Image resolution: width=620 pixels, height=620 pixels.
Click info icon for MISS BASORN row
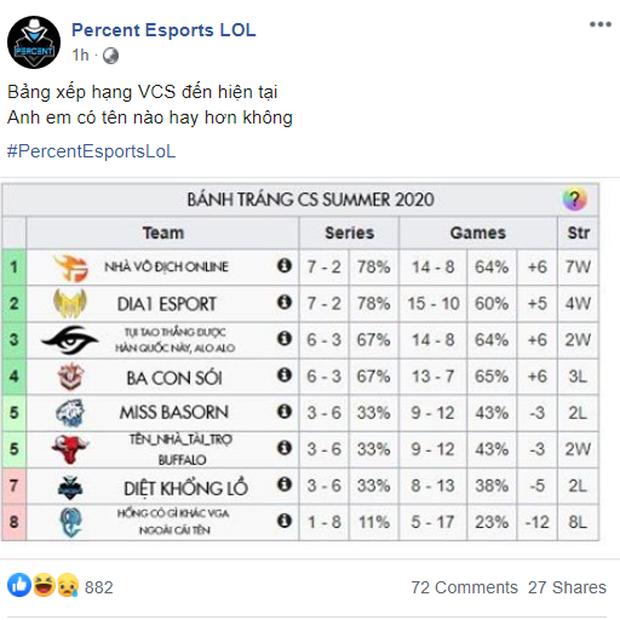(x=284, y=412)
